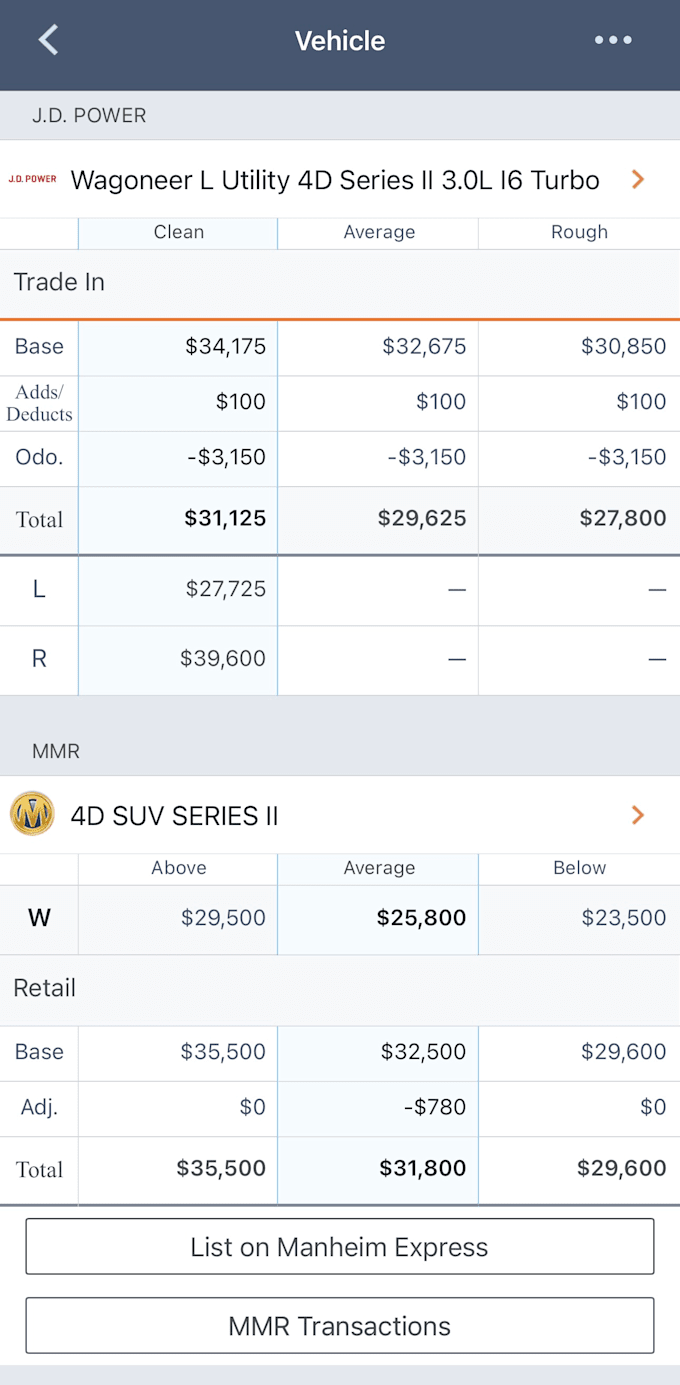The width and height of the screenshot is (680, 1385).
Task: Select Wagoneer L Utility 4D Series II row
Action: [x=340, y=179]
